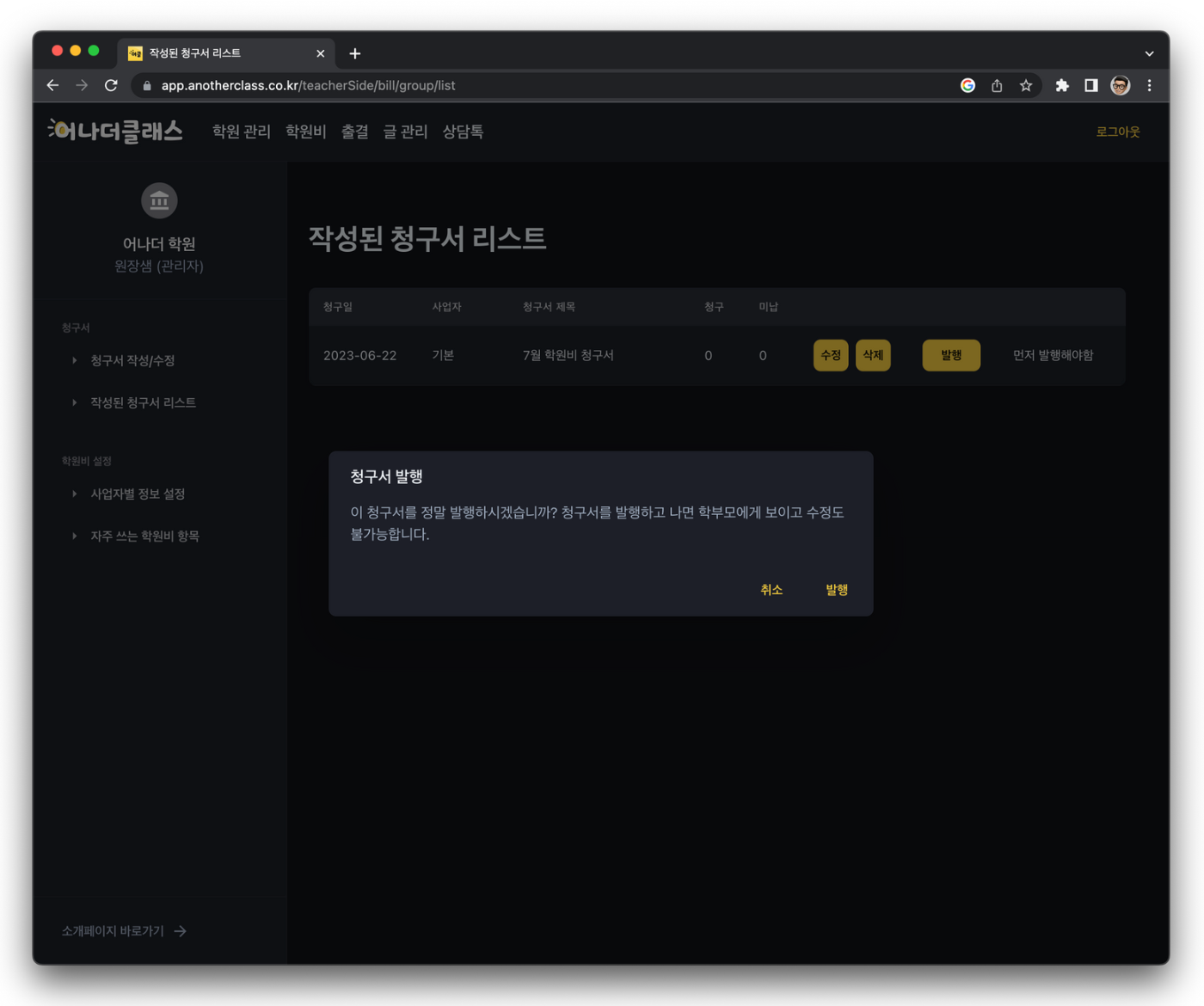Click the 미납 column header
Image resolution: width=1204 pixels, height=1006 pixels.
768,307
